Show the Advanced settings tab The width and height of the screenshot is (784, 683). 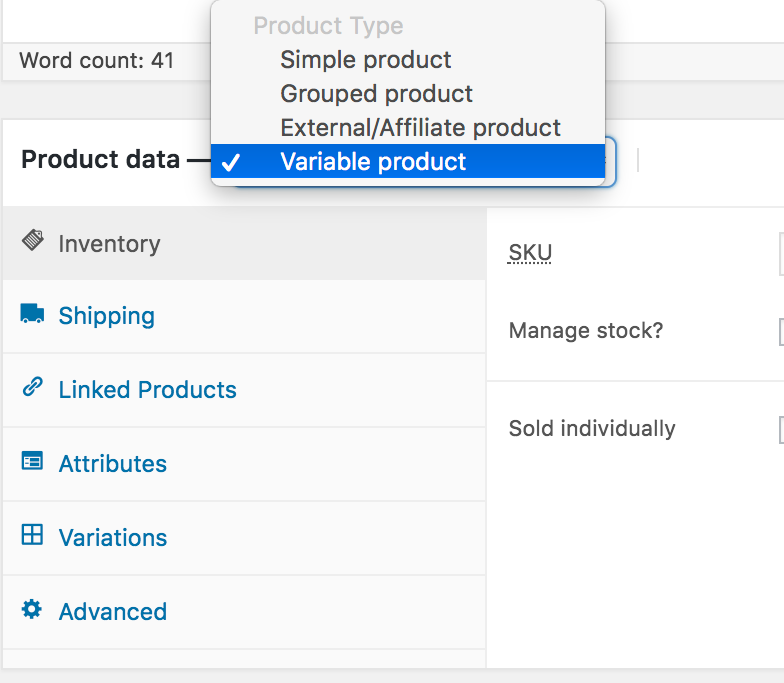point(244,612)
